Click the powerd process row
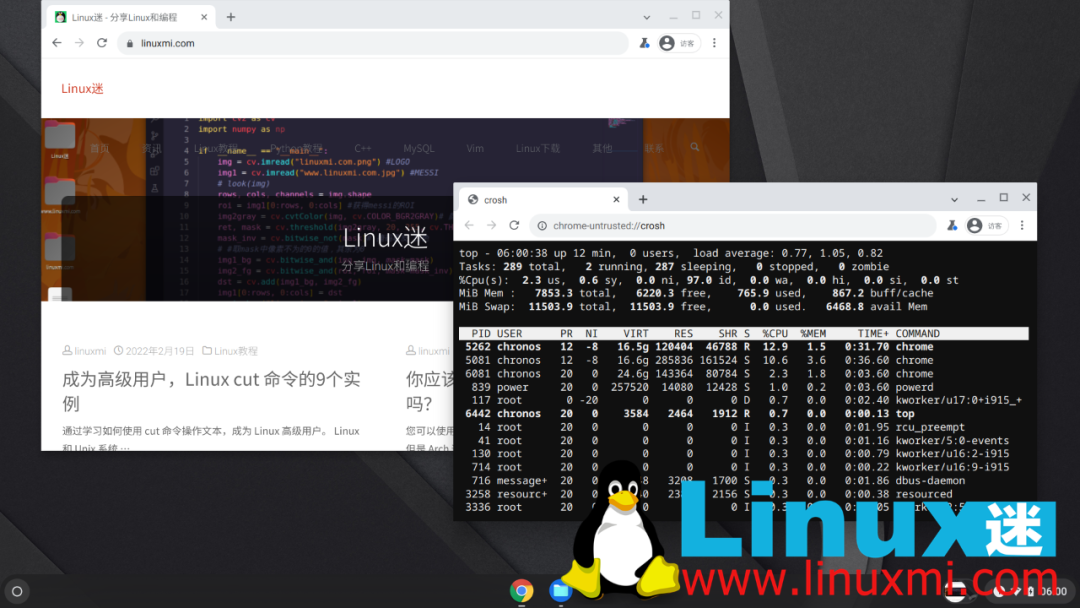 (x=744, y=387)
